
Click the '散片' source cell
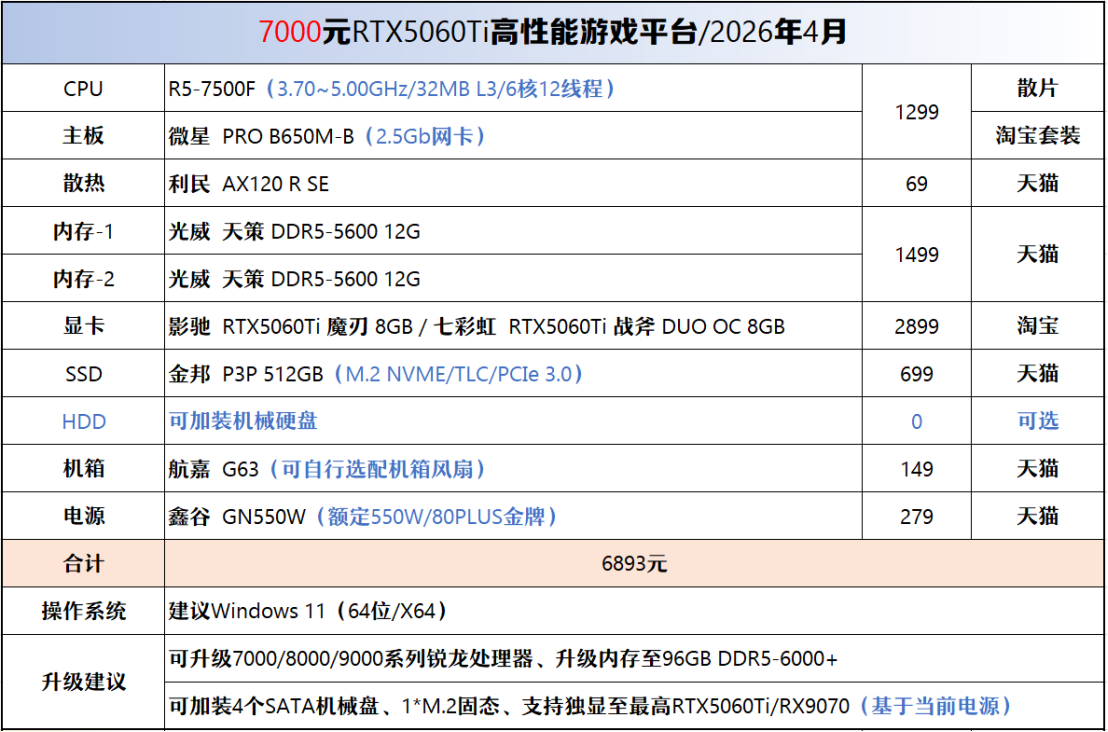click(1038, 88)
